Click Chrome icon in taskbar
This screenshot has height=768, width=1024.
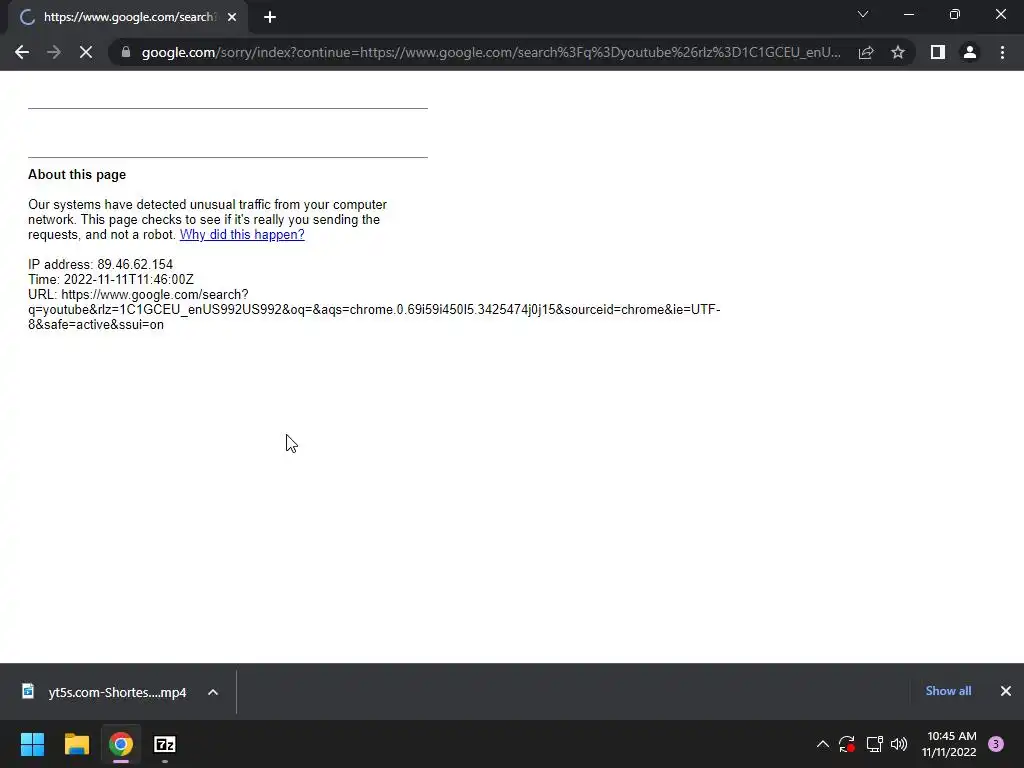(121, 744)
